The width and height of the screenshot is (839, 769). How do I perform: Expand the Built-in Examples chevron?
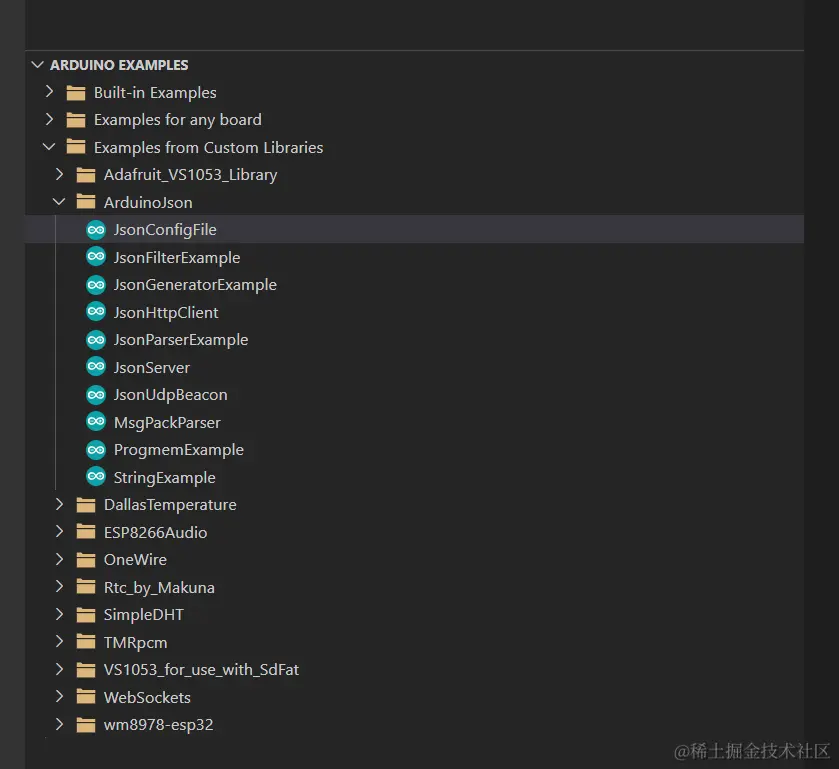click(49, 92)
